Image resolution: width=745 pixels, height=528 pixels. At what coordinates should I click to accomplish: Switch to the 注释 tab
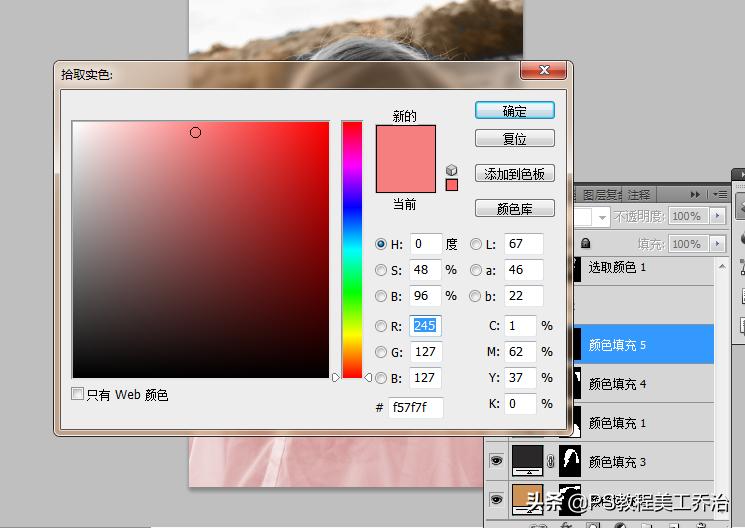pos(639,195)
